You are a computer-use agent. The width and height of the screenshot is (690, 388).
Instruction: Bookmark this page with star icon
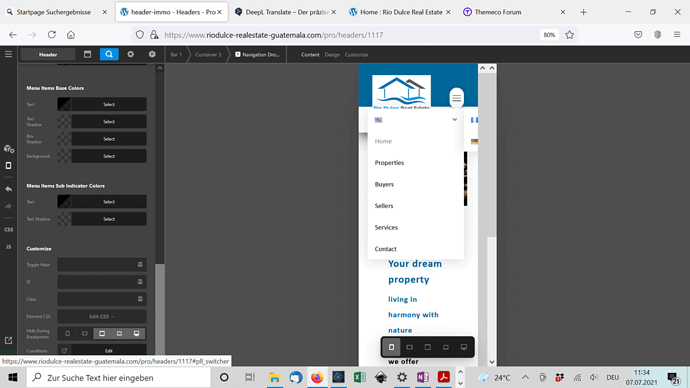pyautogui.click(x=569, y=35)
